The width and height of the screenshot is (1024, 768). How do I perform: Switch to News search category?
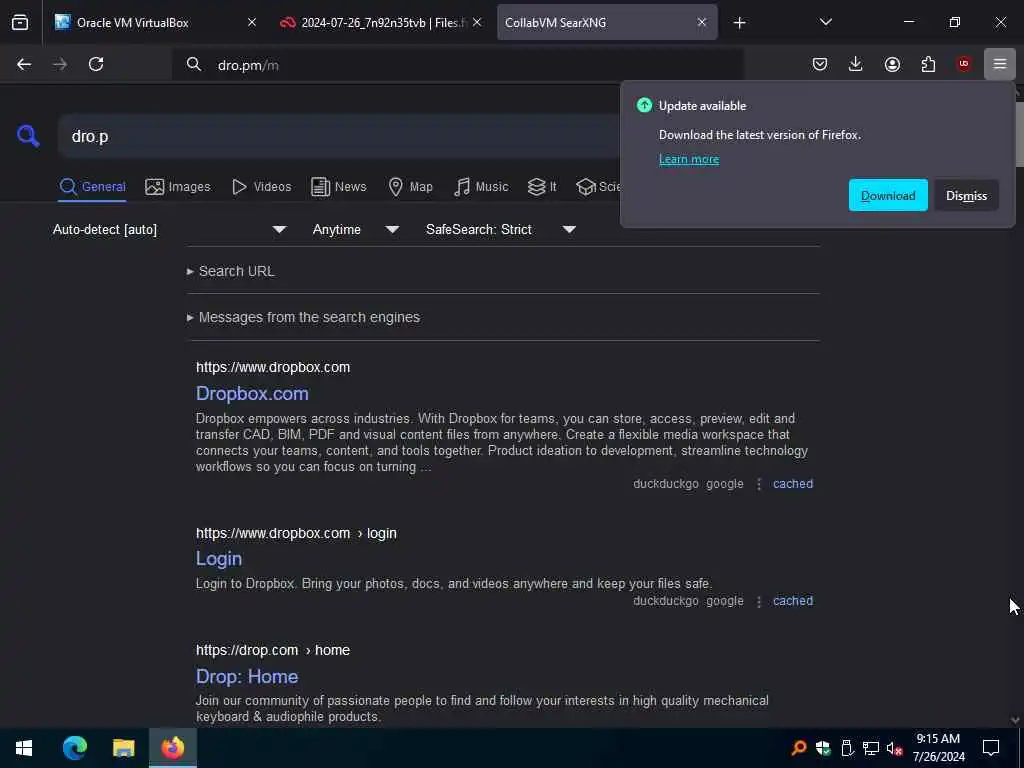(338, 187)
